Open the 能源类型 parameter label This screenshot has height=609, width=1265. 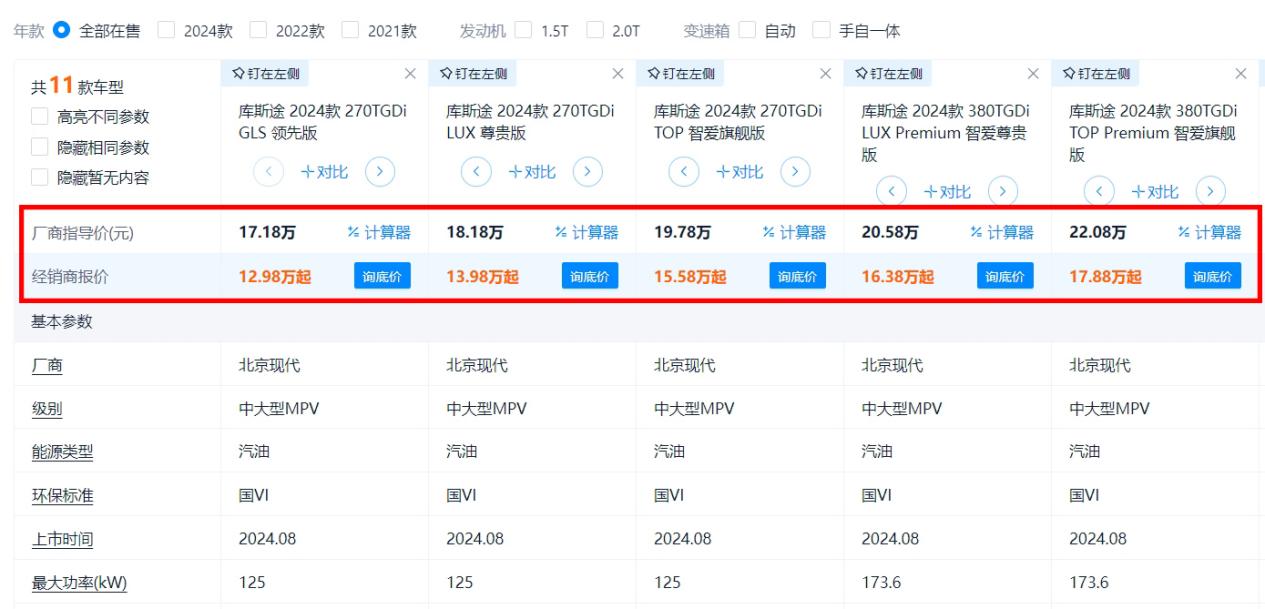(62, 452)
